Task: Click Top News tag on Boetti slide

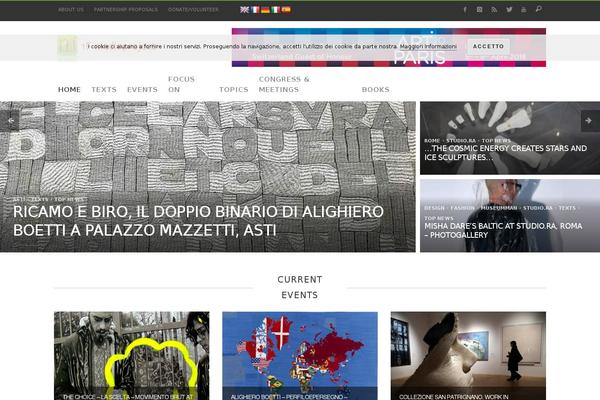Action: (x=68, y=199)
